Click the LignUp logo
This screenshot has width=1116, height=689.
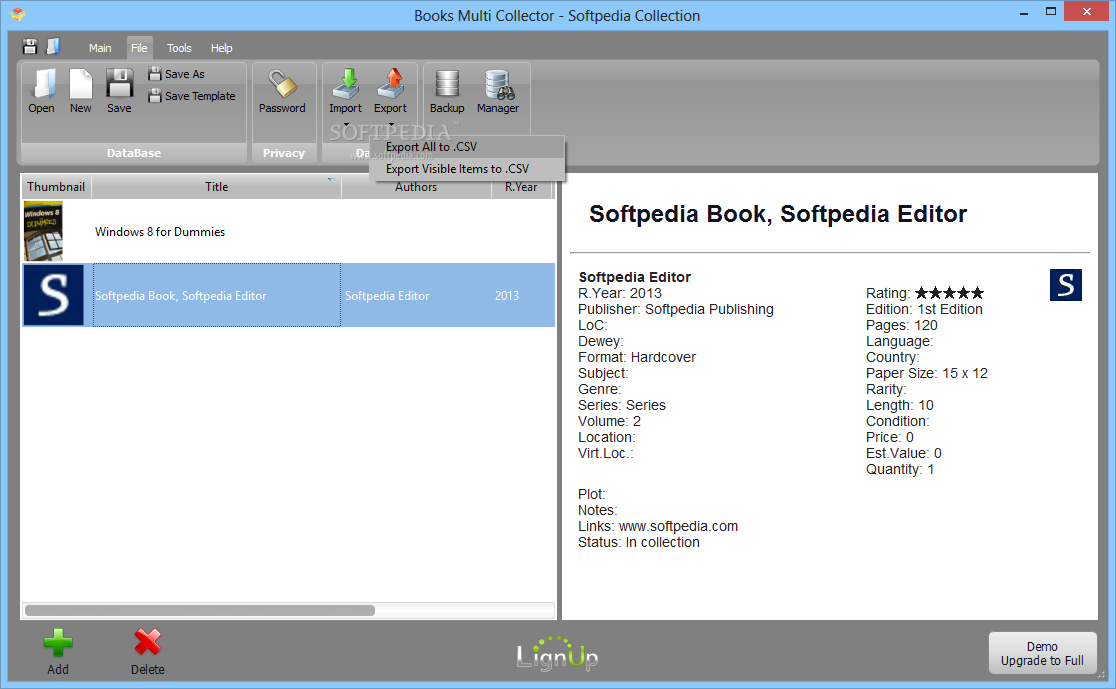click(557, 653)
